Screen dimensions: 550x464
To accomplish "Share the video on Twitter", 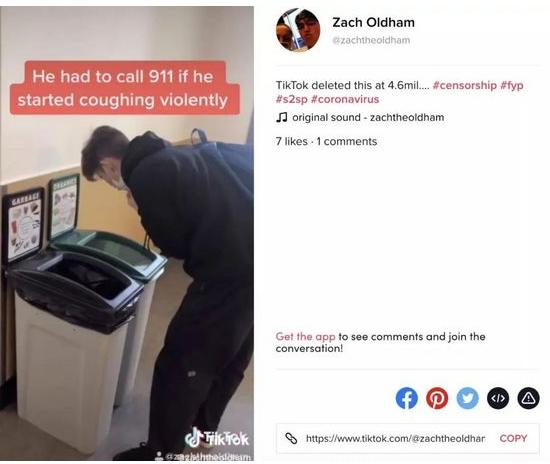I will pos(468,398).
